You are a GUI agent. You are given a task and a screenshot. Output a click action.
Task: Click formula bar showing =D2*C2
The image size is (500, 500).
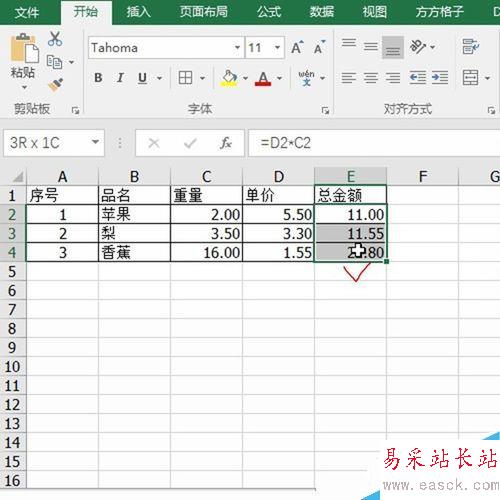coord(374,143)
